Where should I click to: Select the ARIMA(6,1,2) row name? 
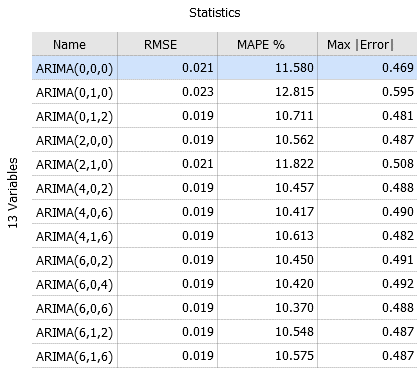point(74,332)
